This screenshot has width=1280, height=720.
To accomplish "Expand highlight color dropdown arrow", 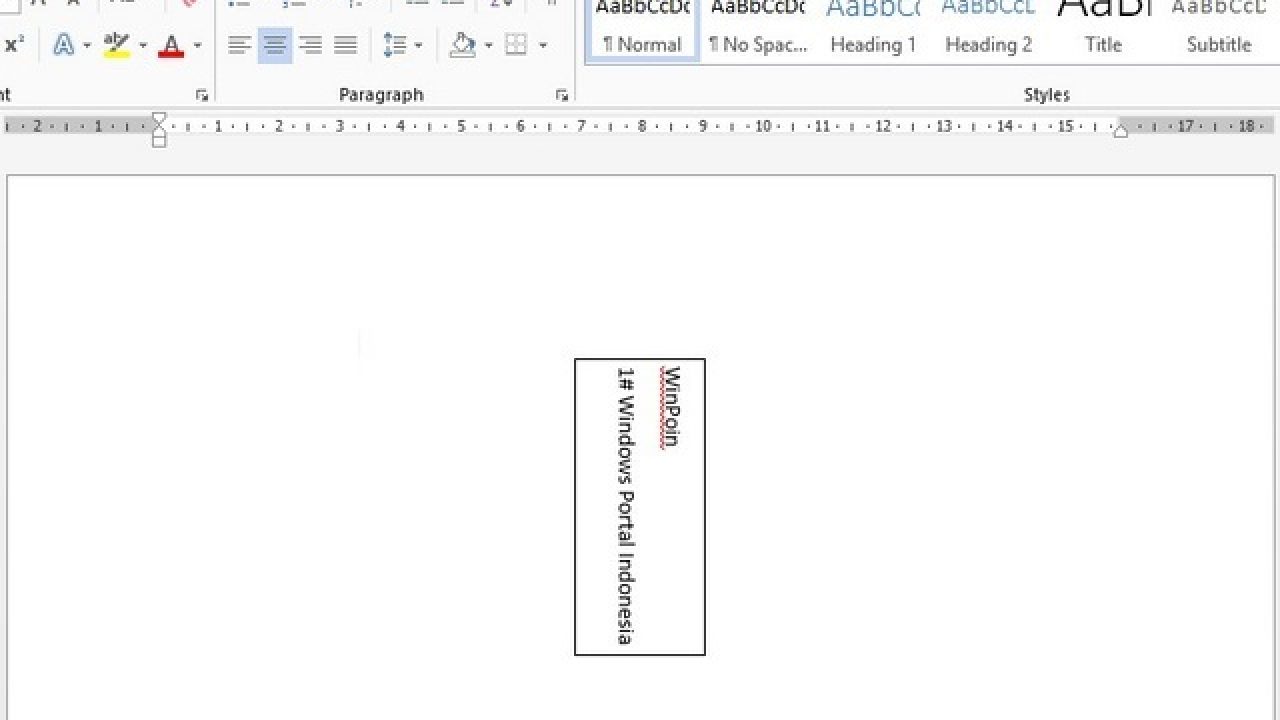I will click(x=142, y=45).
